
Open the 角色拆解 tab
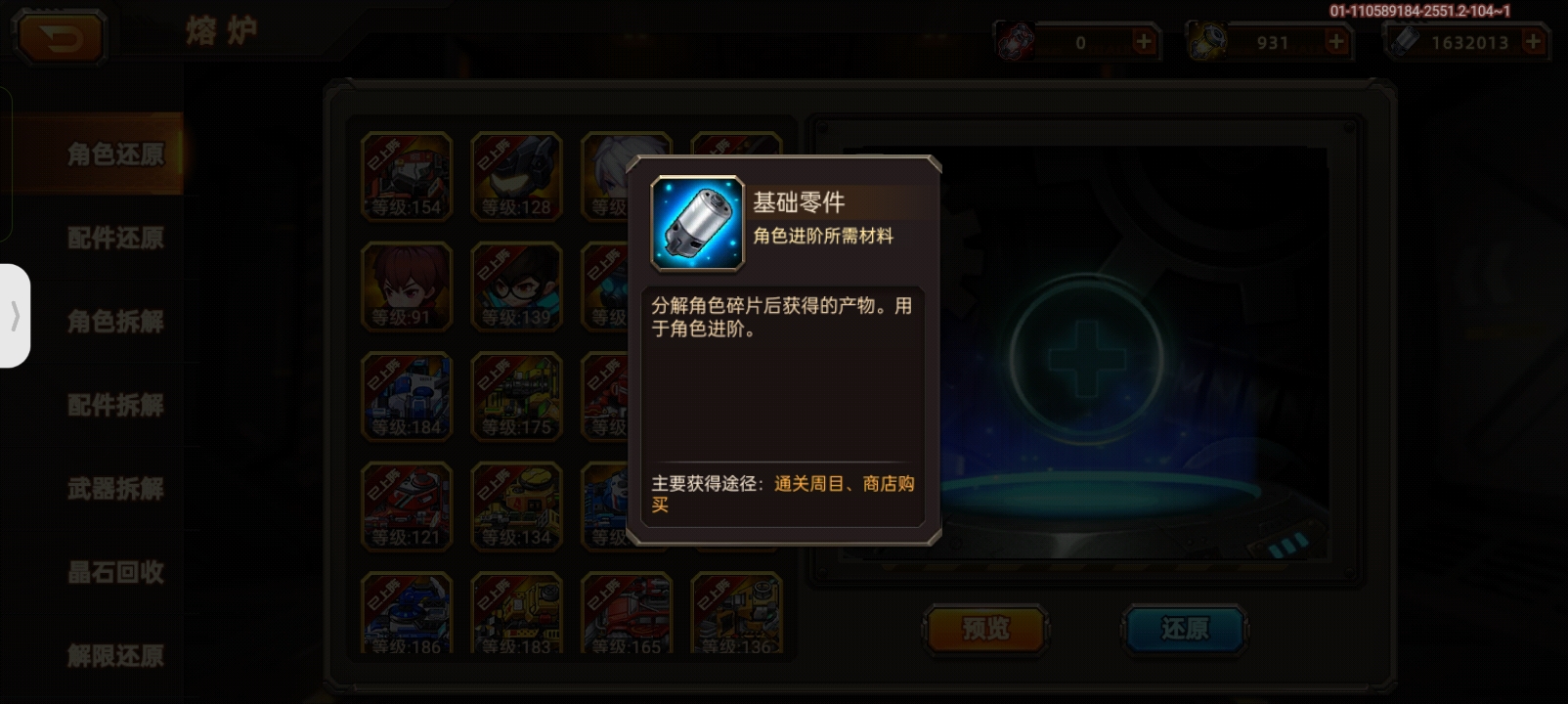(x=115, y=322)
